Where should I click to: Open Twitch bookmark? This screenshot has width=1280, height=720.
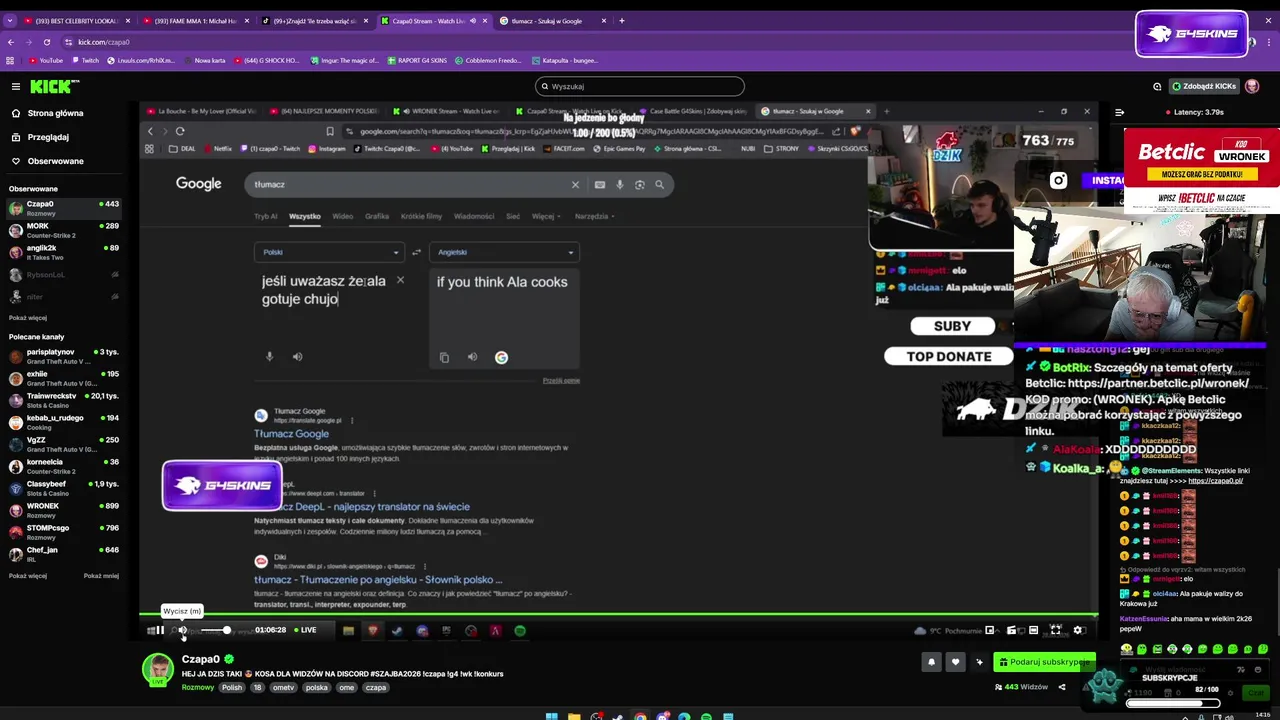[85, 60]
